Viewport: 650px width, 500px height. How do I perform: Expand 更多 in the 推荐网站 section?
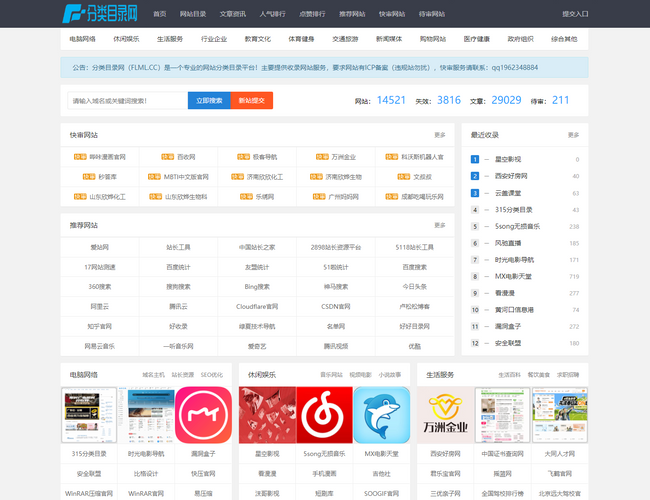(440, 225)
